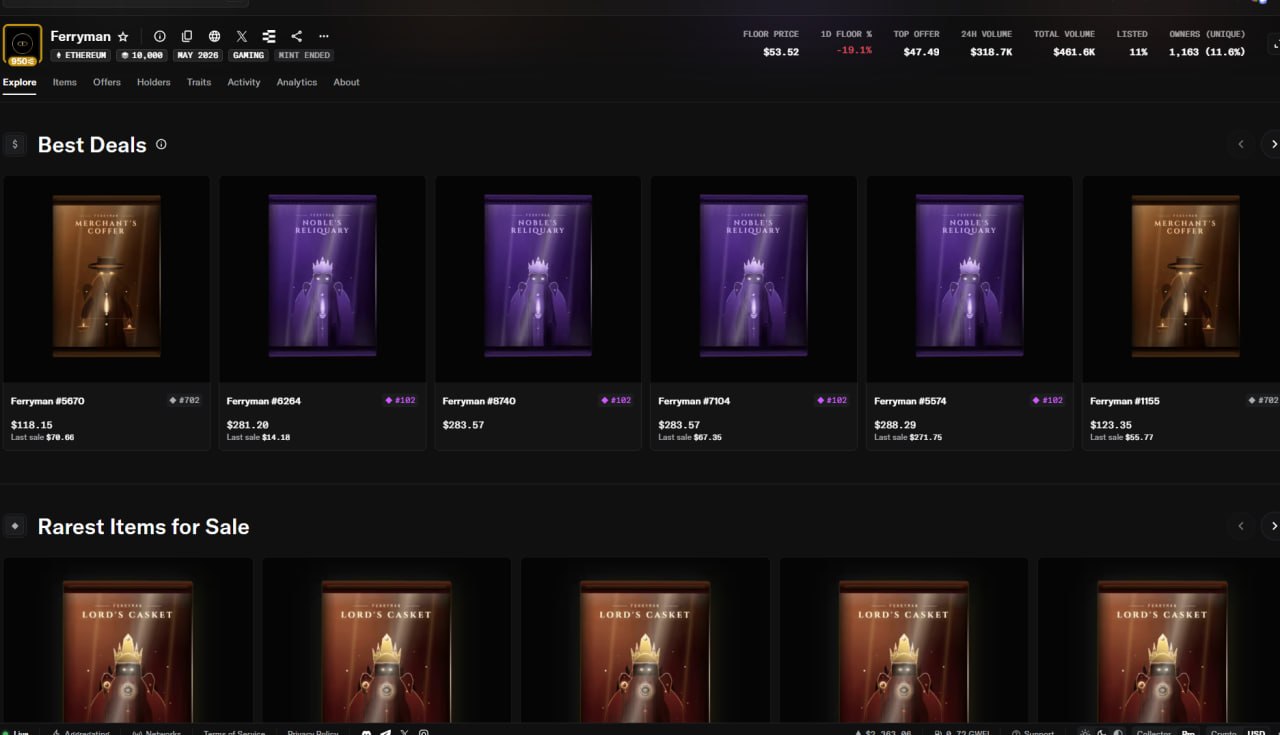Open the collection website globe icon

coord(214,36)
